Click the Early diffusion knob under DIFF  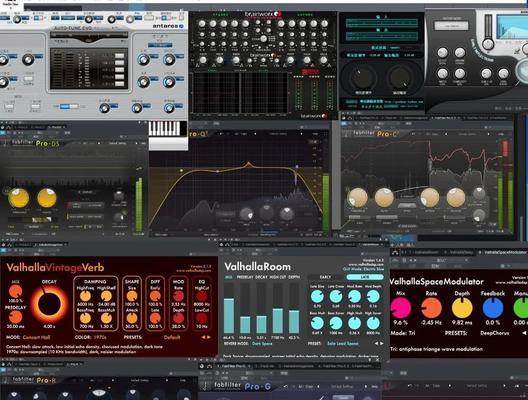pyautogui.click(x=155, y=296)
